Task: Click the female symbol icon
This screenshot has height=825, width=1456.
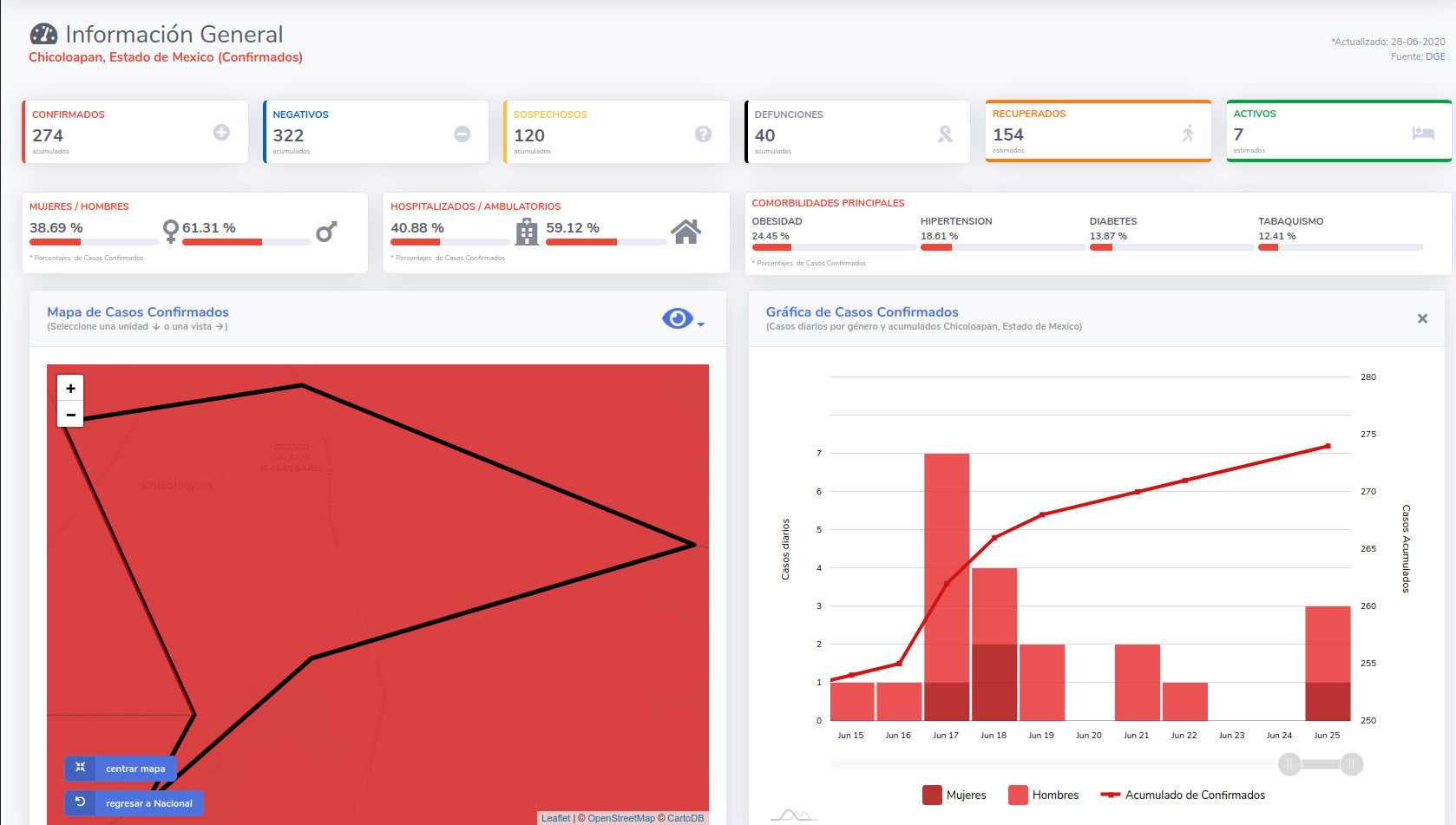Action: click(171, 231)
